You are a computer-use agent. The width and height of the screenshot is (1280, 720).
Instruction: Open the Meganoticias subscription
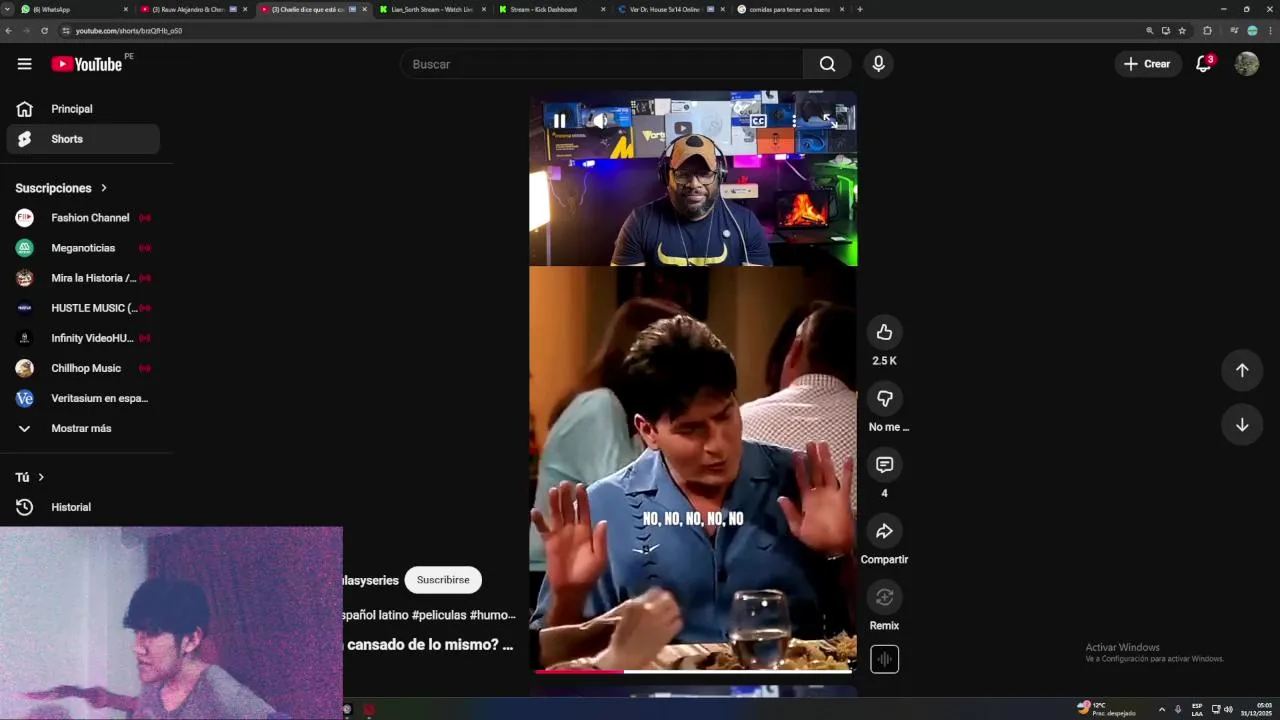[x=83, y=248]
